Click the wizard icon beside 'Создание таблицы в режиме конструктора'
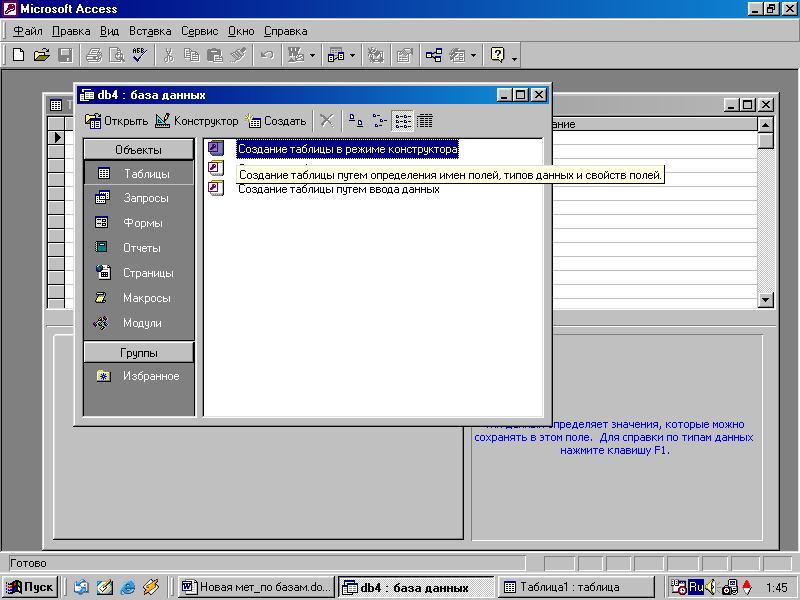 tap(216, 148)
